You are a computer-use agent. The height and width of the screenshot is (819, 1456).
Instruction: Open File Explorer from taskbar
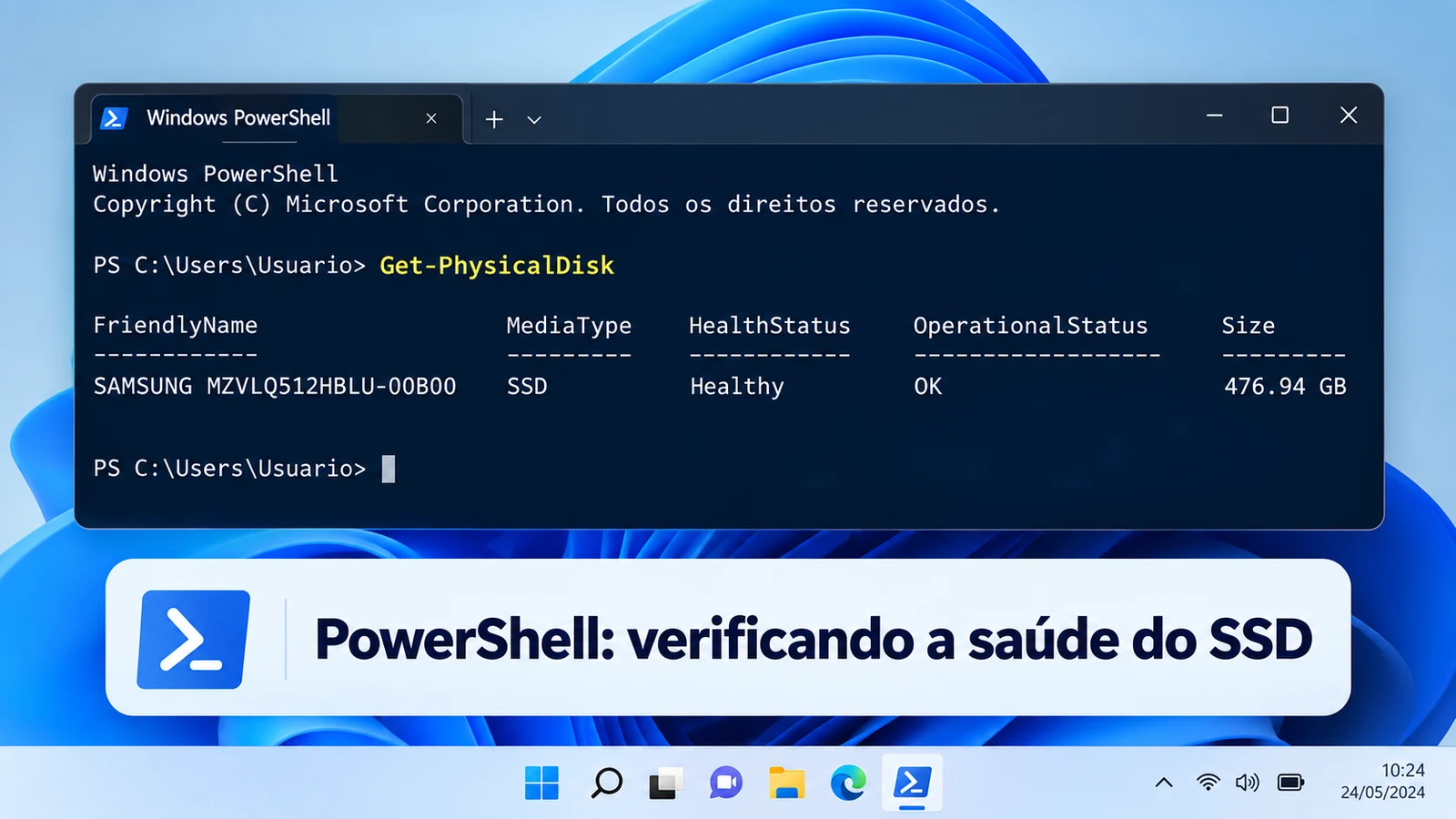pyautogui.click(x=787, y=783)
